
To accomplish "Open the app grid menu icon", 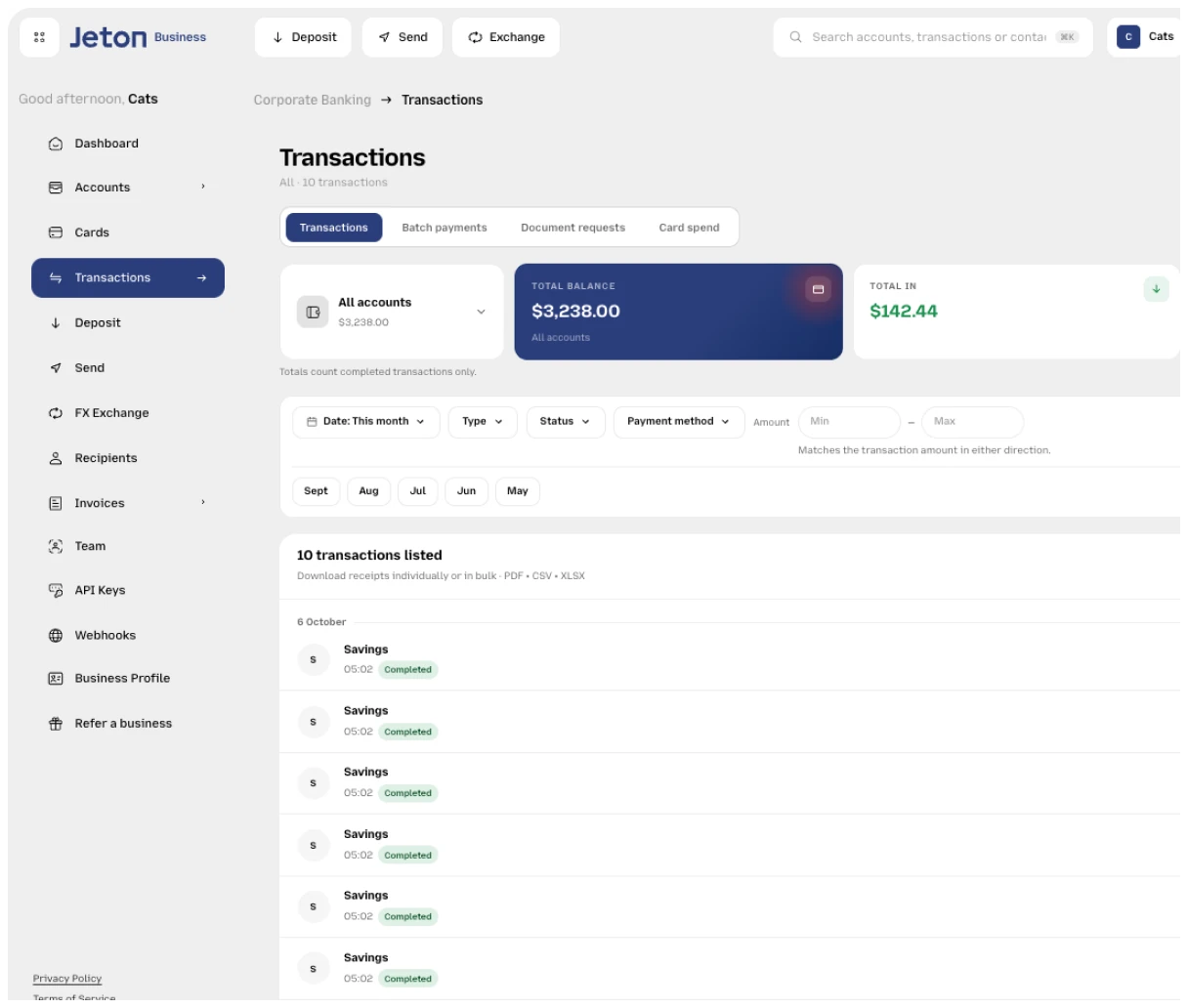I will tap(39, 37).
